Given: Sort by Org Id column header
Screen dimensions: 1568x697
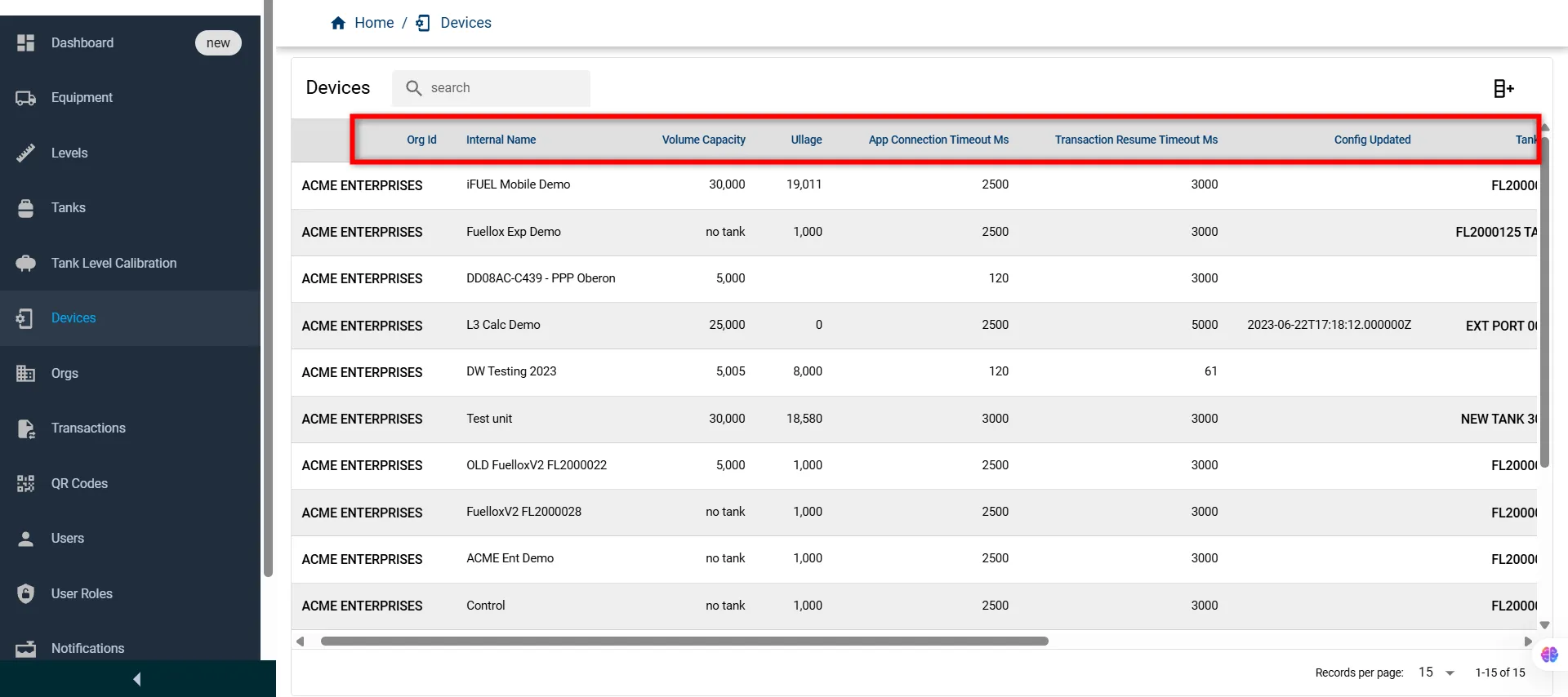Looking at the screenshot, I should click(x=421, y=140).
